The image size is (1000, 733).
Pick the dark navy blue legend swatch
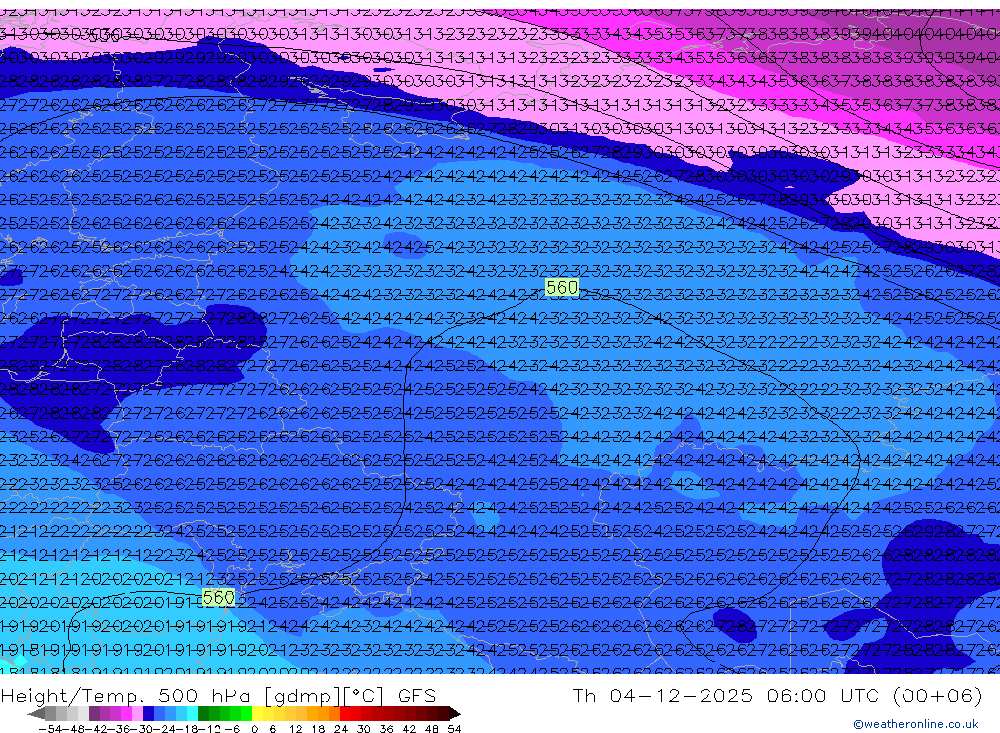coord(148,713)
